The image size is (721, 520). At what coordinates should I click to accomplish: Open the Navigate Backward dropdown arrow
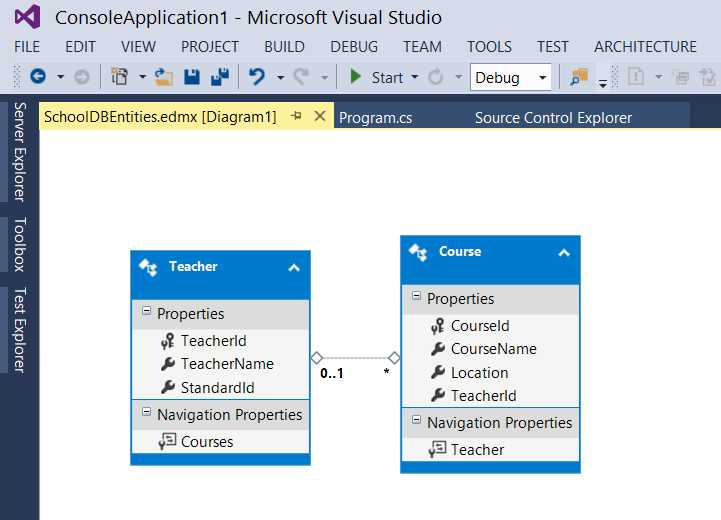tap(60, 77)
